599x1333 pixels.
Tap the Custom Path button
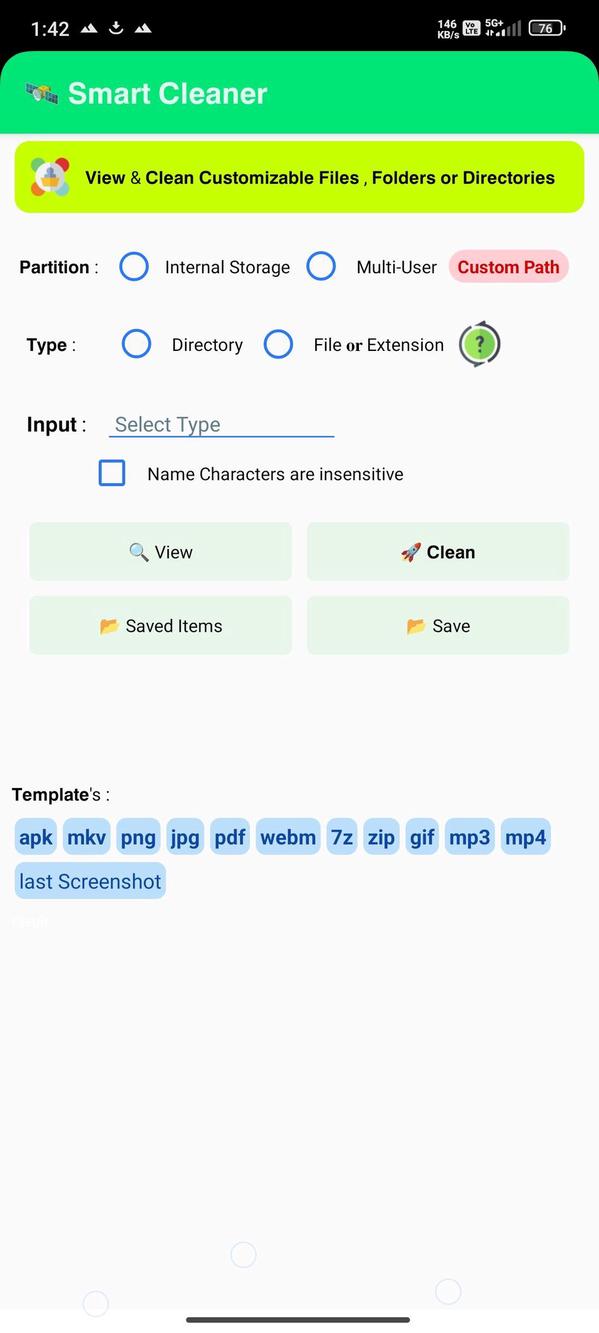pos(508,267)
